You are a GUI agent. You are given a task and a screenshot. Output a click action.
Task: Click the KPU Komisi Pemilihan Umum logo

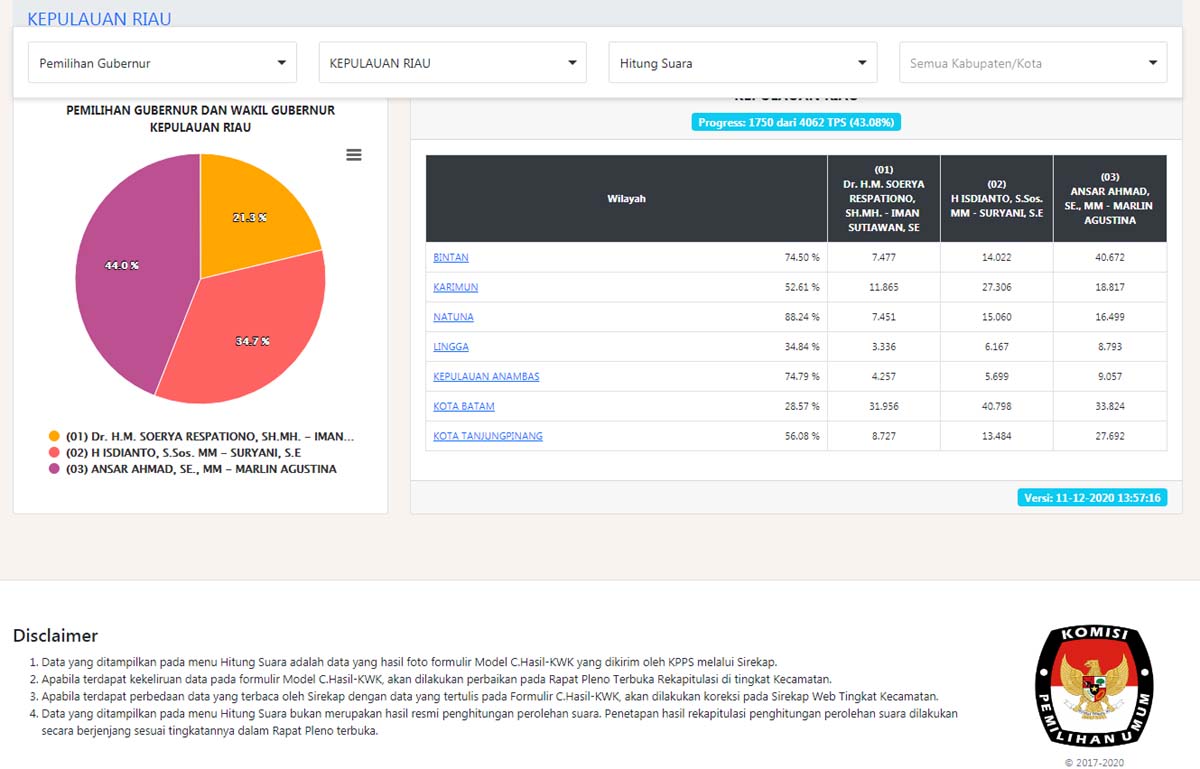(1094, 687)
